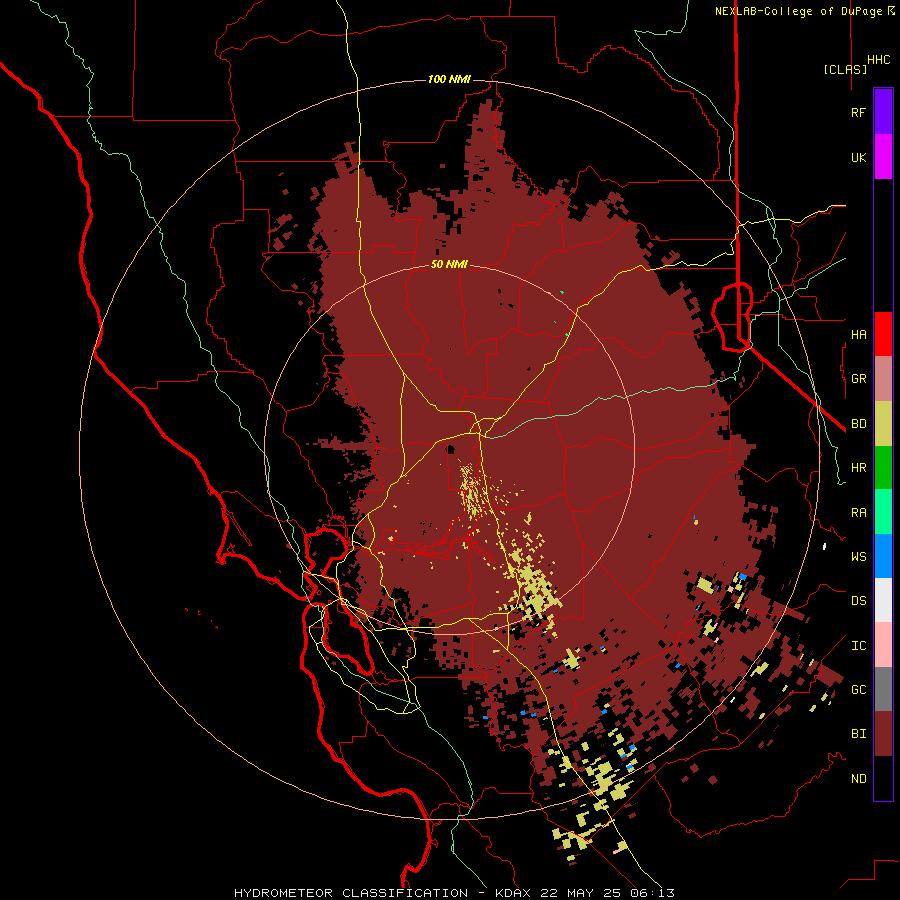Click the dark red BI legend swatch
Image resolution: width=900 pixels, height=900 pixels.
(883, 734)
